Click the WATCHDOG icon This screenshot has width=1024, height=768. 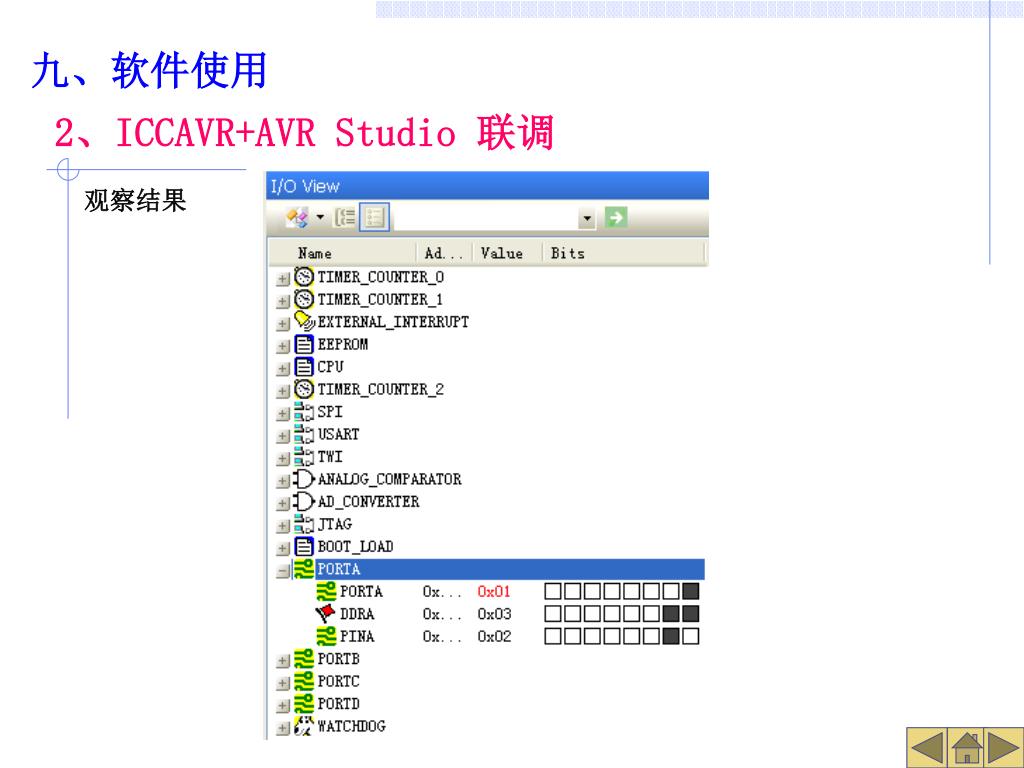tap(304, 726)
